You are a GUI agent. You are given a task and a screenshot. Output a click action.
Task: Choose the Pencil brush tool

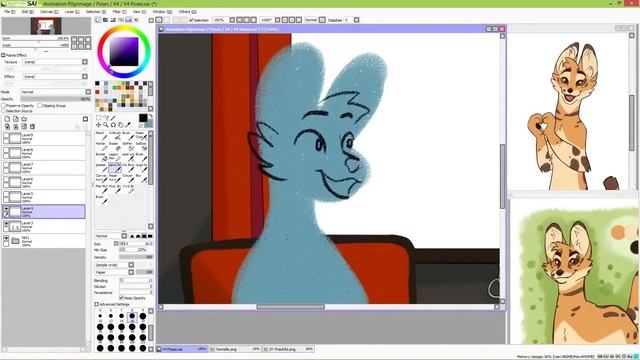point(101,136)
